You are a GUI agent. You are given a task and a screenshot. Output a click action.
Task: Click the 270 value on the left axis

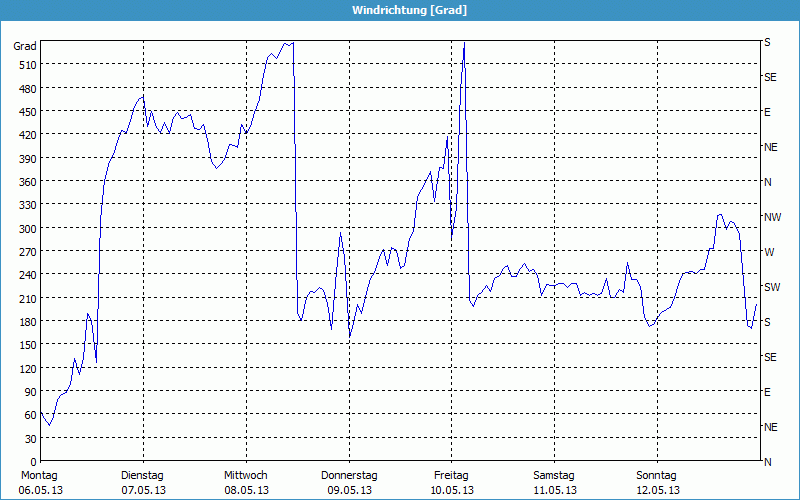pyautogui.click(x=26, y=252)
